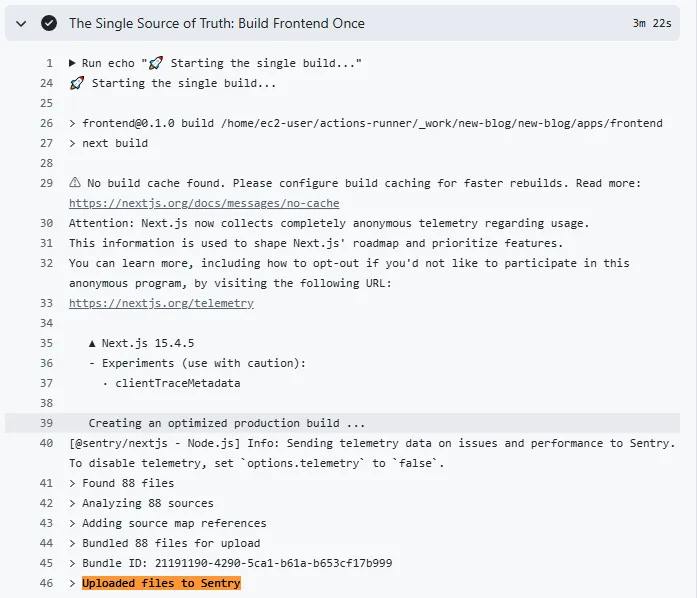Click the "next build" command line

click(114, 143)
